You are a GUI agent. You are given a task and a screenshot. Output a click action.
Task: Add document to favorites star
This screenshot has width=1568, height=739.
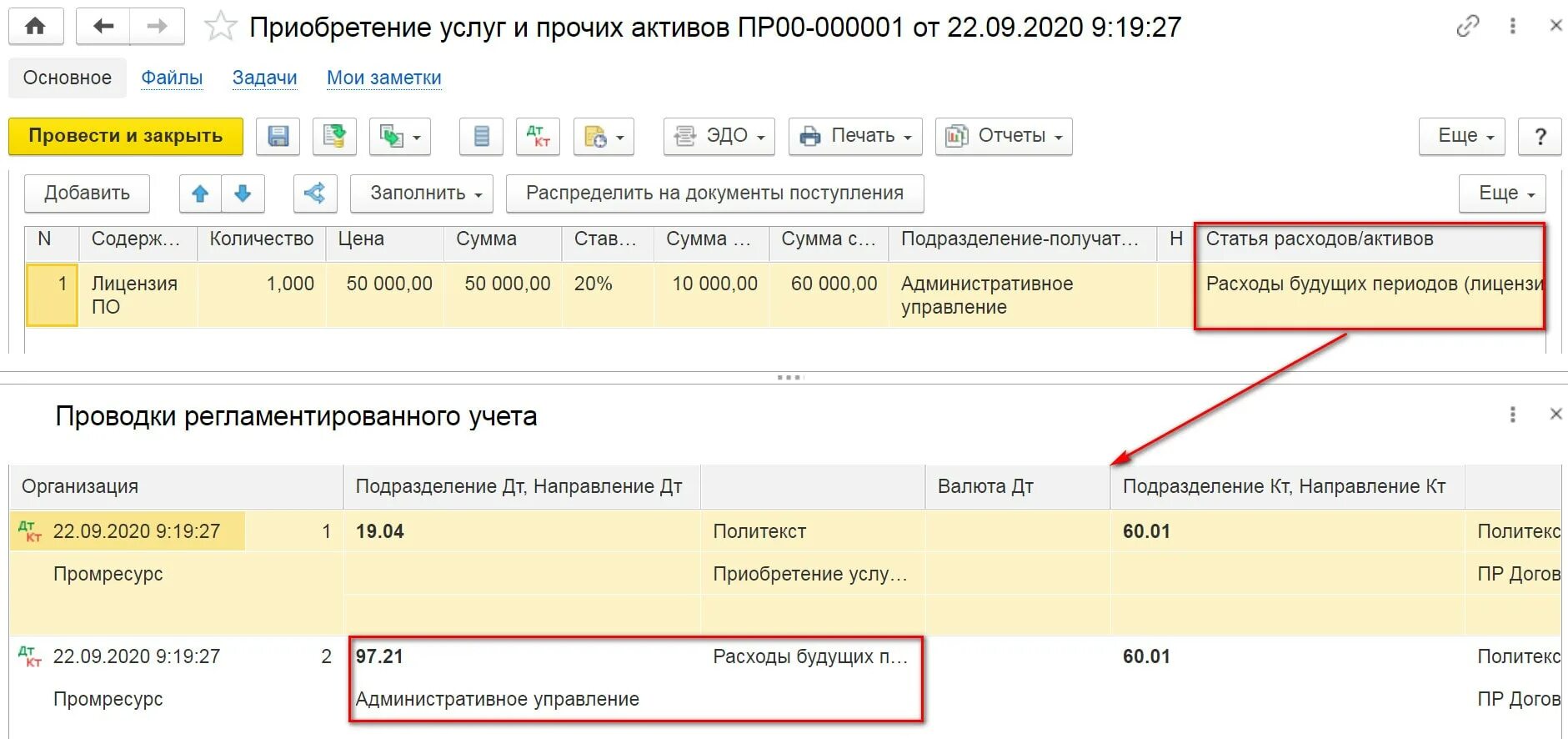tap(220, 27)
